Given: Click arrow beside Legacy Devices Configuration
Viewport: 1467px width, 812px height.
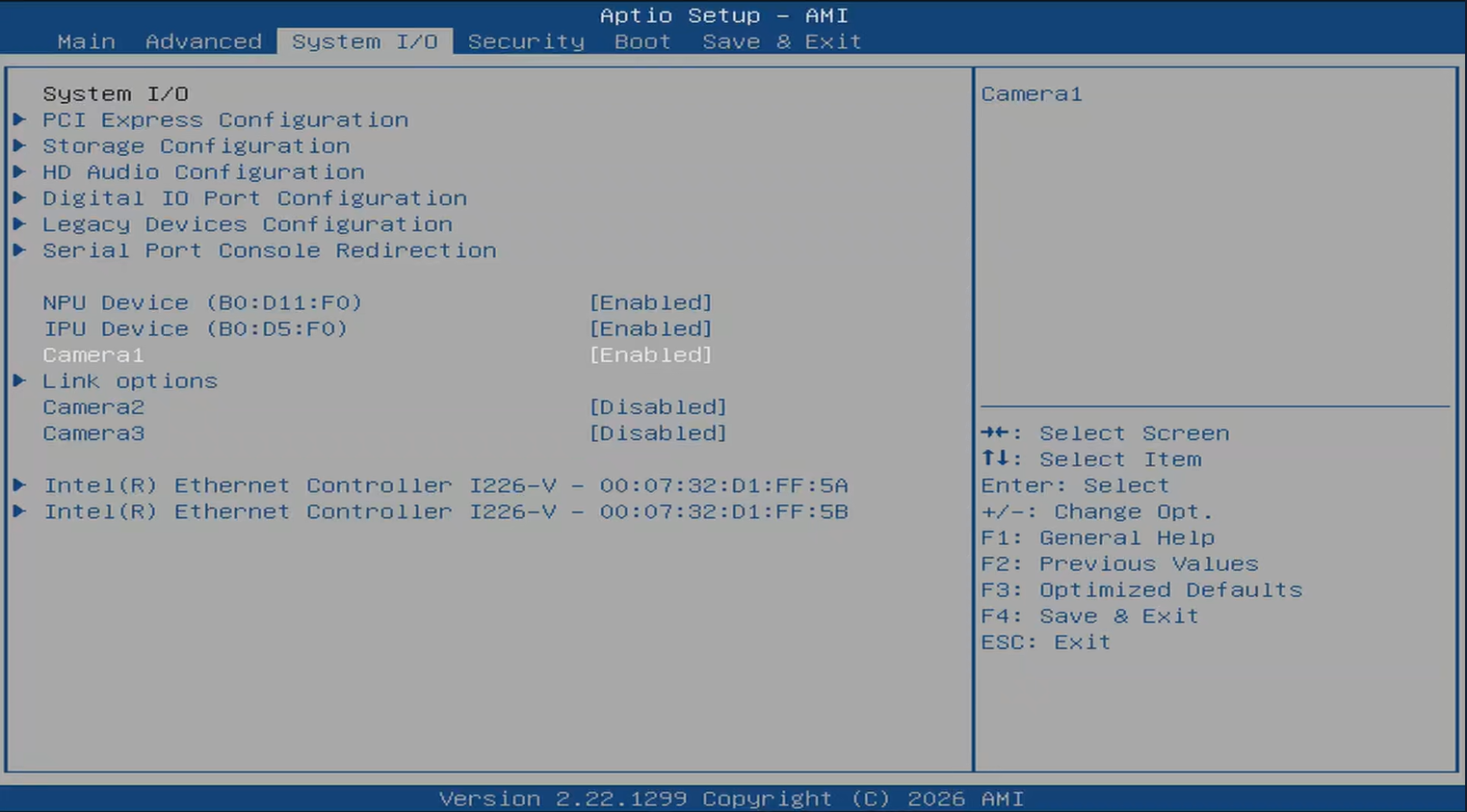Looking at the screenshot, I should pos(19,223).
